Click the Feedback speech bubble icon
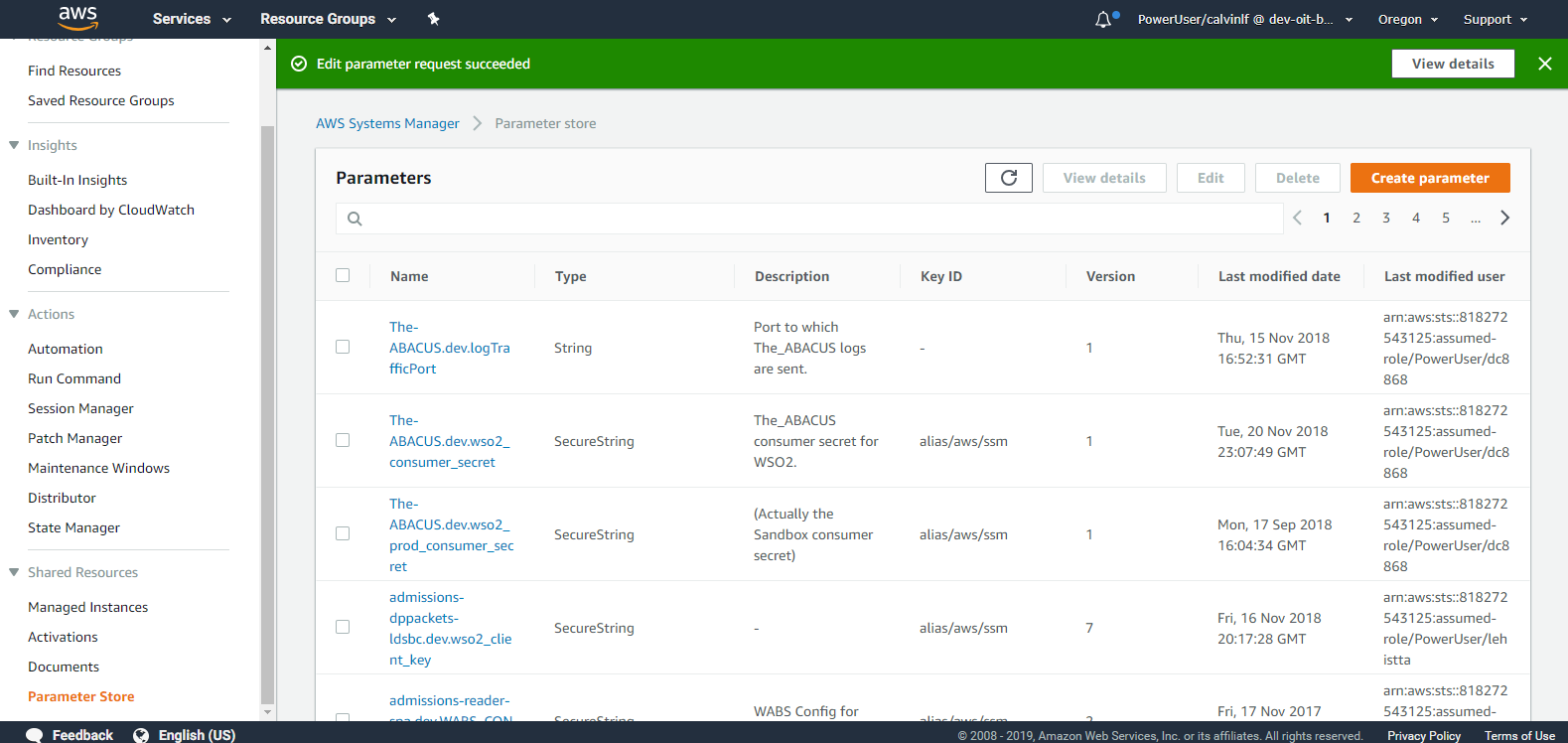The height and width of the screenshot is (743, 1568). (34, 735)
